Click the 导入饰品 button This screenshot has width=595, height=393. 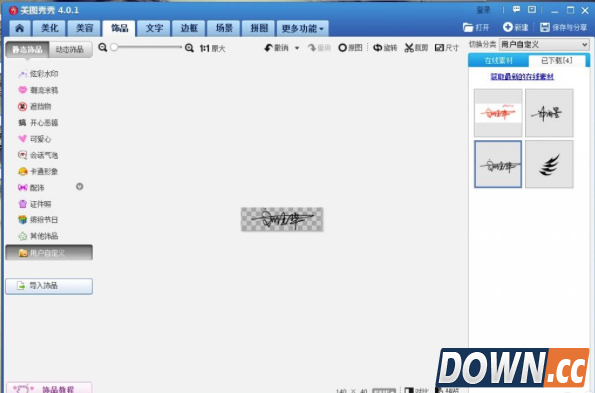pos(49,286)
